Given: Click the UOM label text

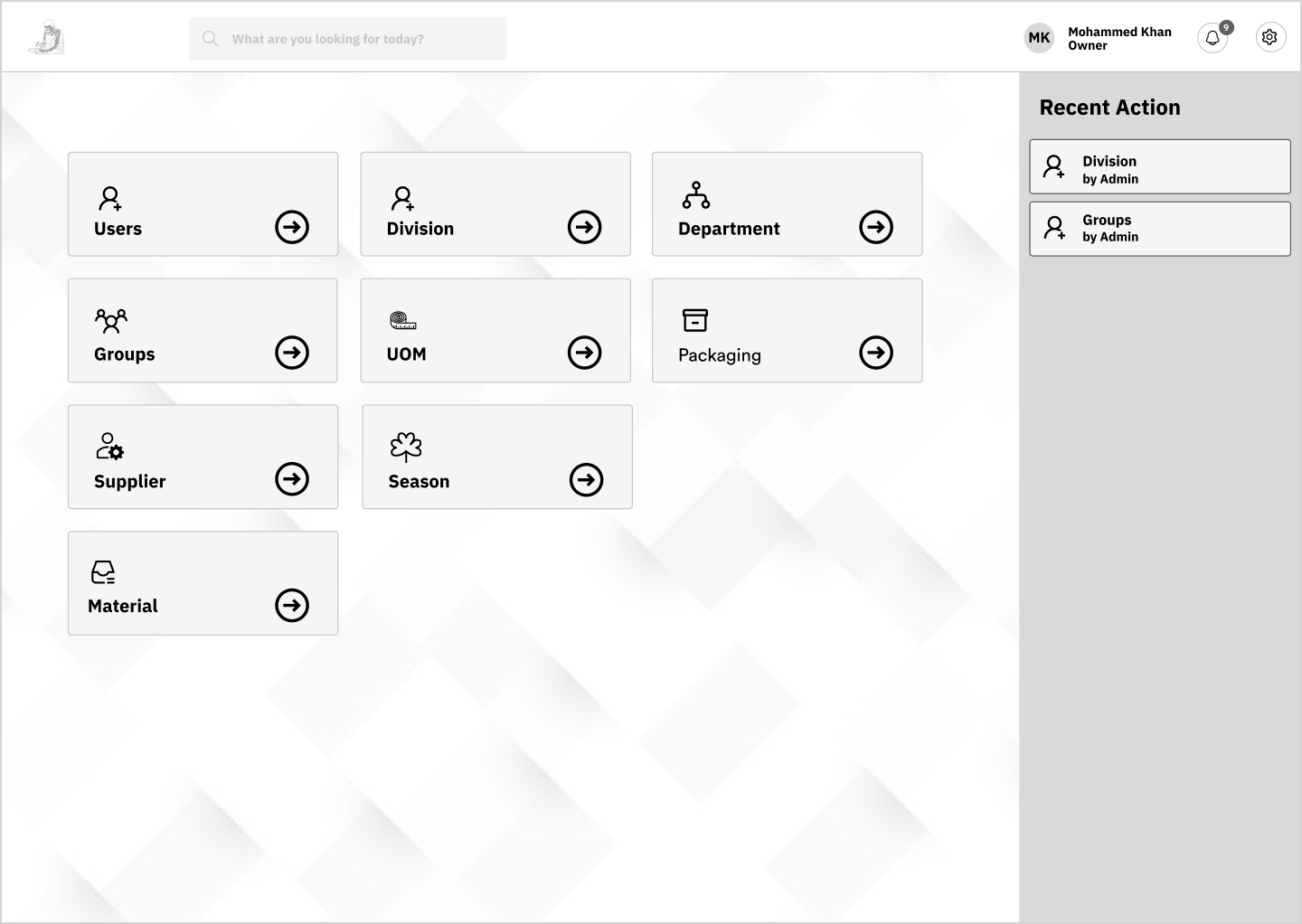Looking at the screenshot, I should click(x=407, y=354).
